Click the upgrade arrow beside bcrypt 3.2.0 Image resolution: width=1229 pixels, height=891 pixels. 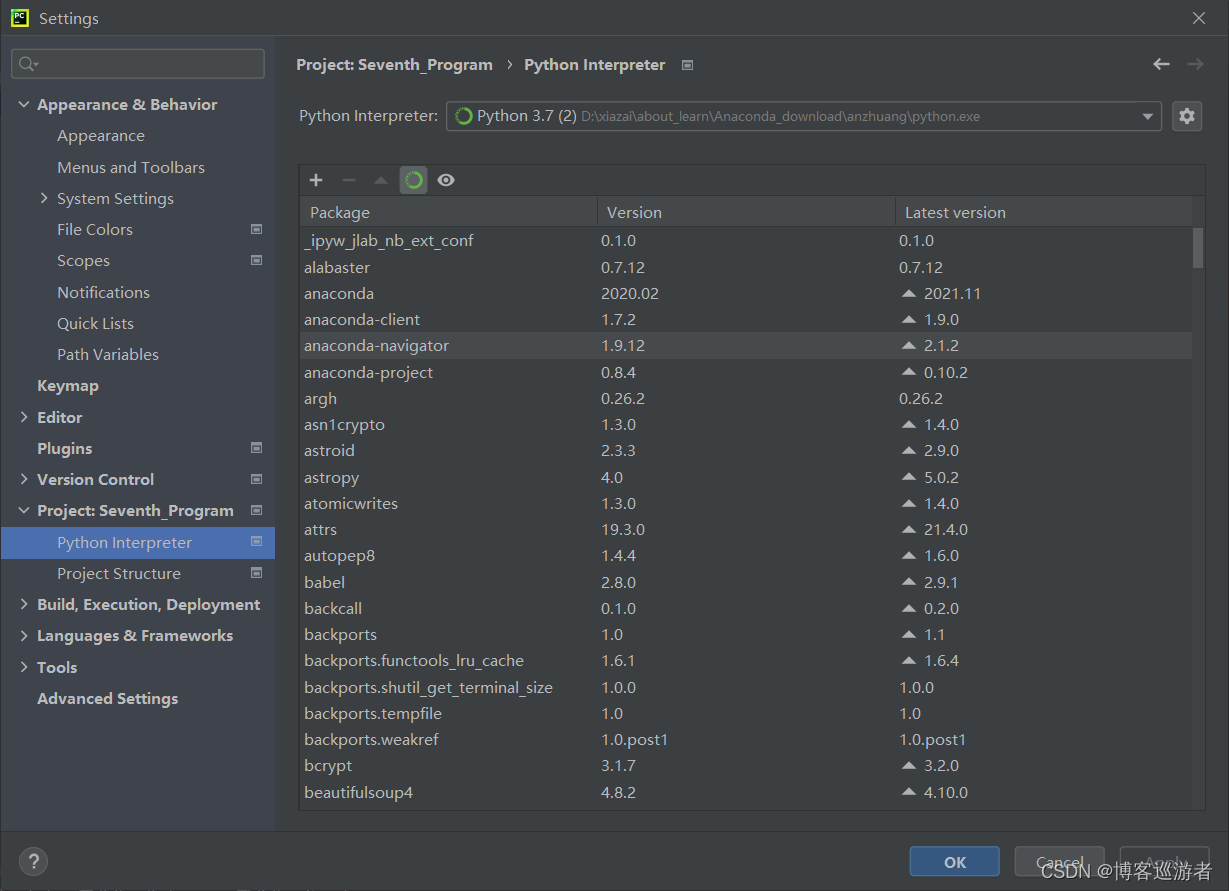coord(909,766)
